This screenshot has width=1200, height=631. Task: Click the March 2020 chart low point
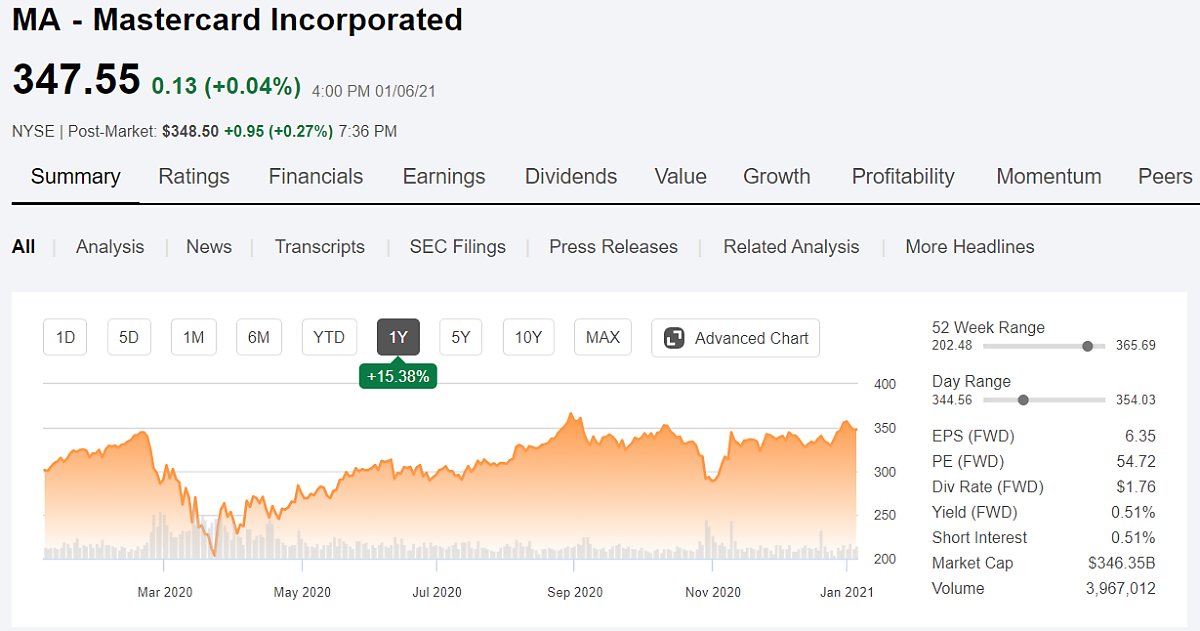pos(214,553)
